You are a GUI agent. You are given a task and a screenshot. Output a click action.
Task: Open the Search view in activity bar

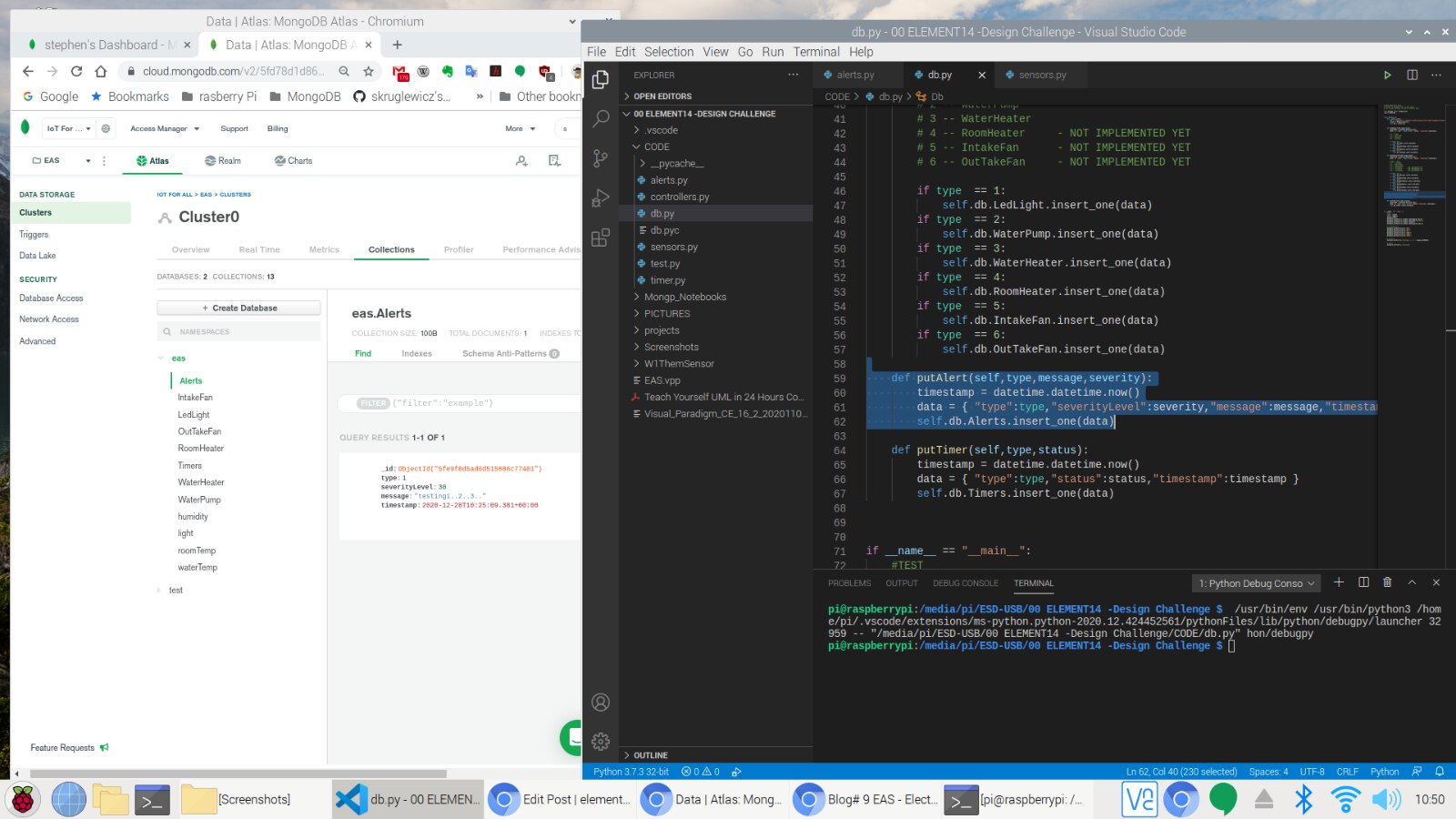click(x=601, y=118)
